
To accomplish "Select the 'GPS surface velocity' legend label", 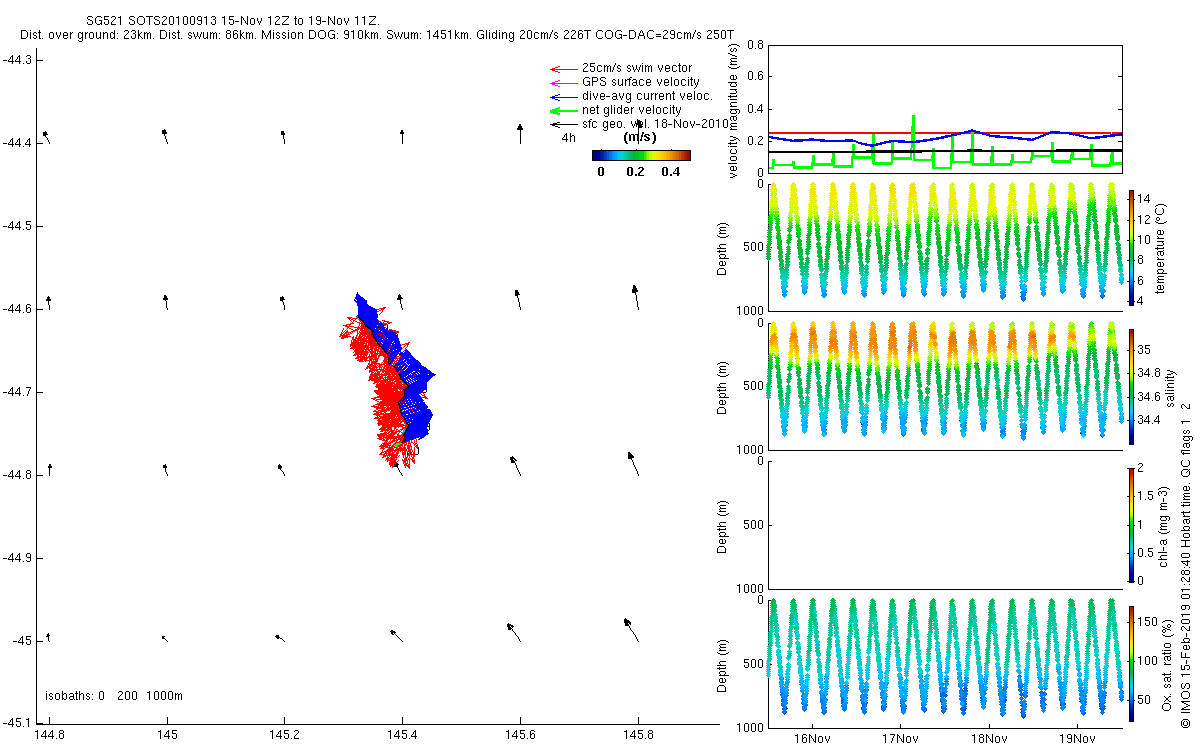I will coord(641,82).
